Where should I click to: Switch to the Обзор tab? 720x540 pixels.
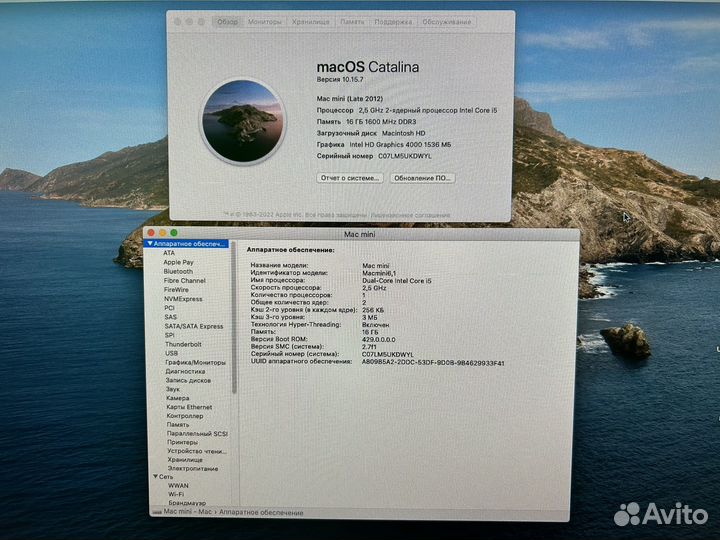[227, 22]
